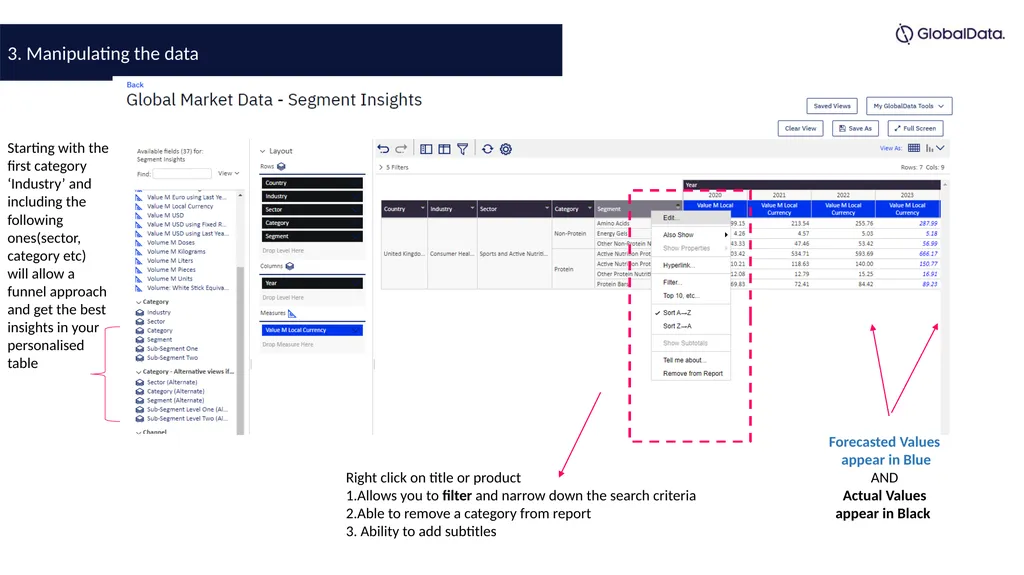The image size is (1024, 575).
Task: Choose Tell me about... menu item
Action: pos(690,360)
